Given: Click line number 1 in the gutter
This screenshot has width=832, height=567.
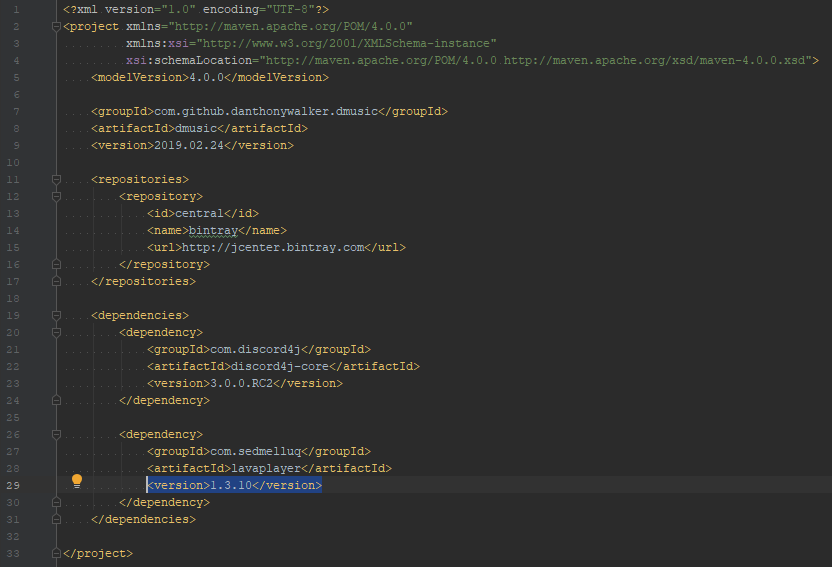Looking at the screenshot, I should point(16,10).
